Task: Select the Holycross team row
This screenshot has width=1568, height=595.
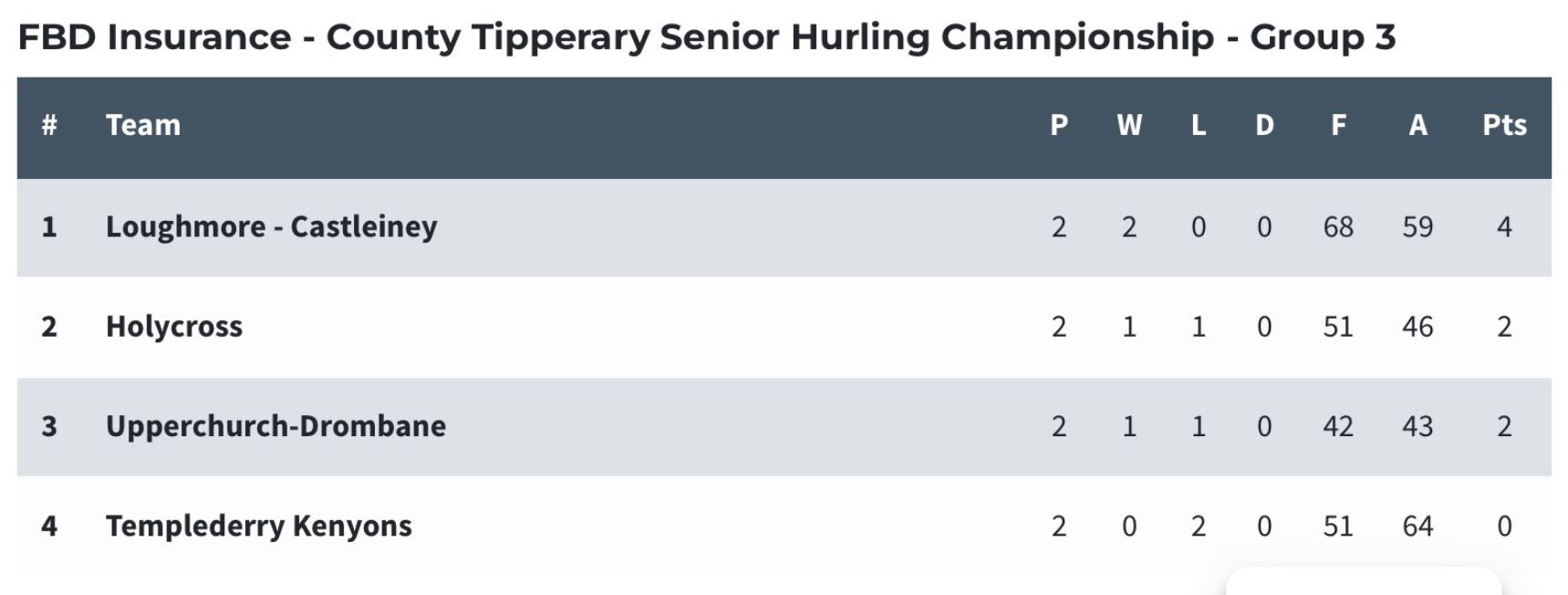Action: (784, 327)
